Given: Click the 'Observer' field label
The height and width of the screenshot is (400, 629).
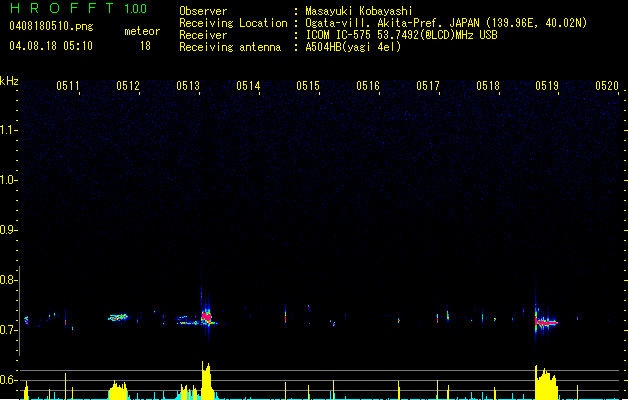Looking at the screenshot, I should (x=203, y=11).
